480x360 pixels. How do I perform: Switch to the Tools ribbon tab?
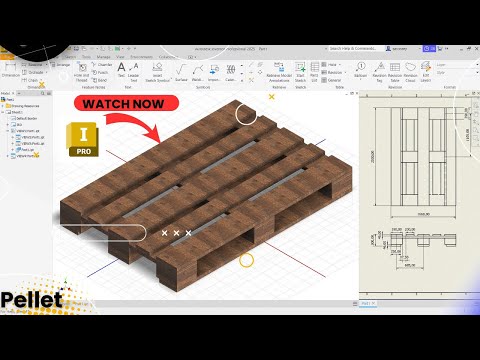pos(86,57)
